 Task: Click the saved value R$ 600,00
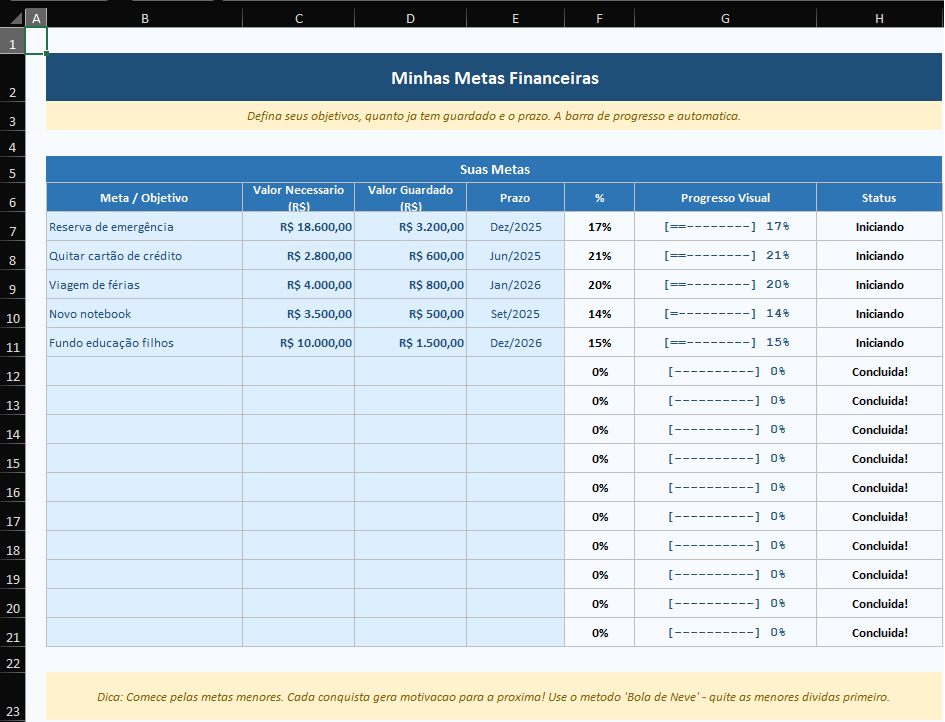tap(410, 256)
